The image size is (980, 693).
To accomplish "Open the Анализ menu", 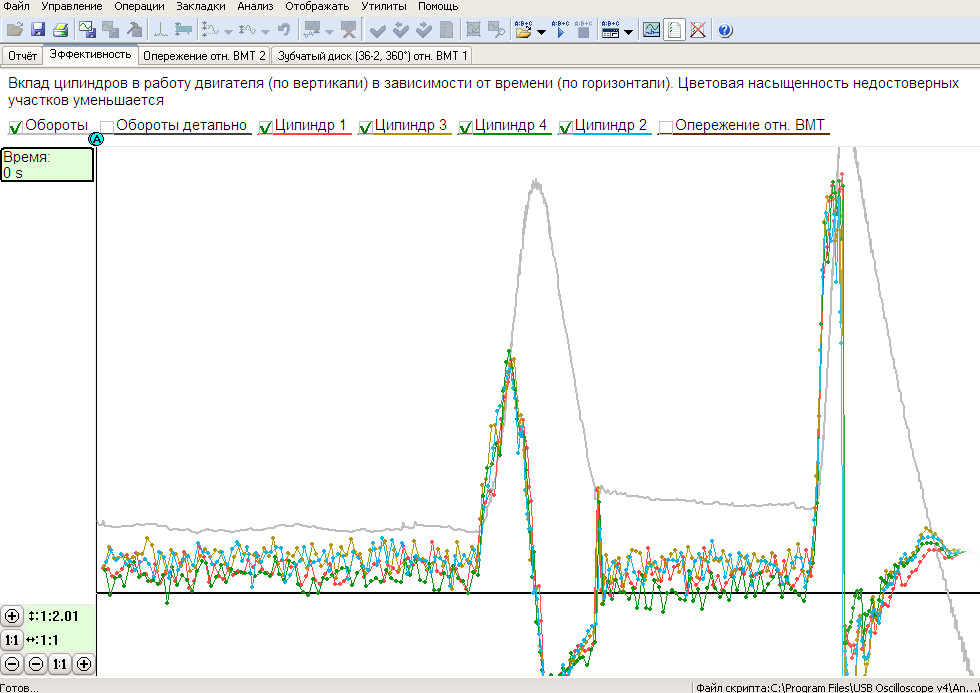I will point(255,6).
